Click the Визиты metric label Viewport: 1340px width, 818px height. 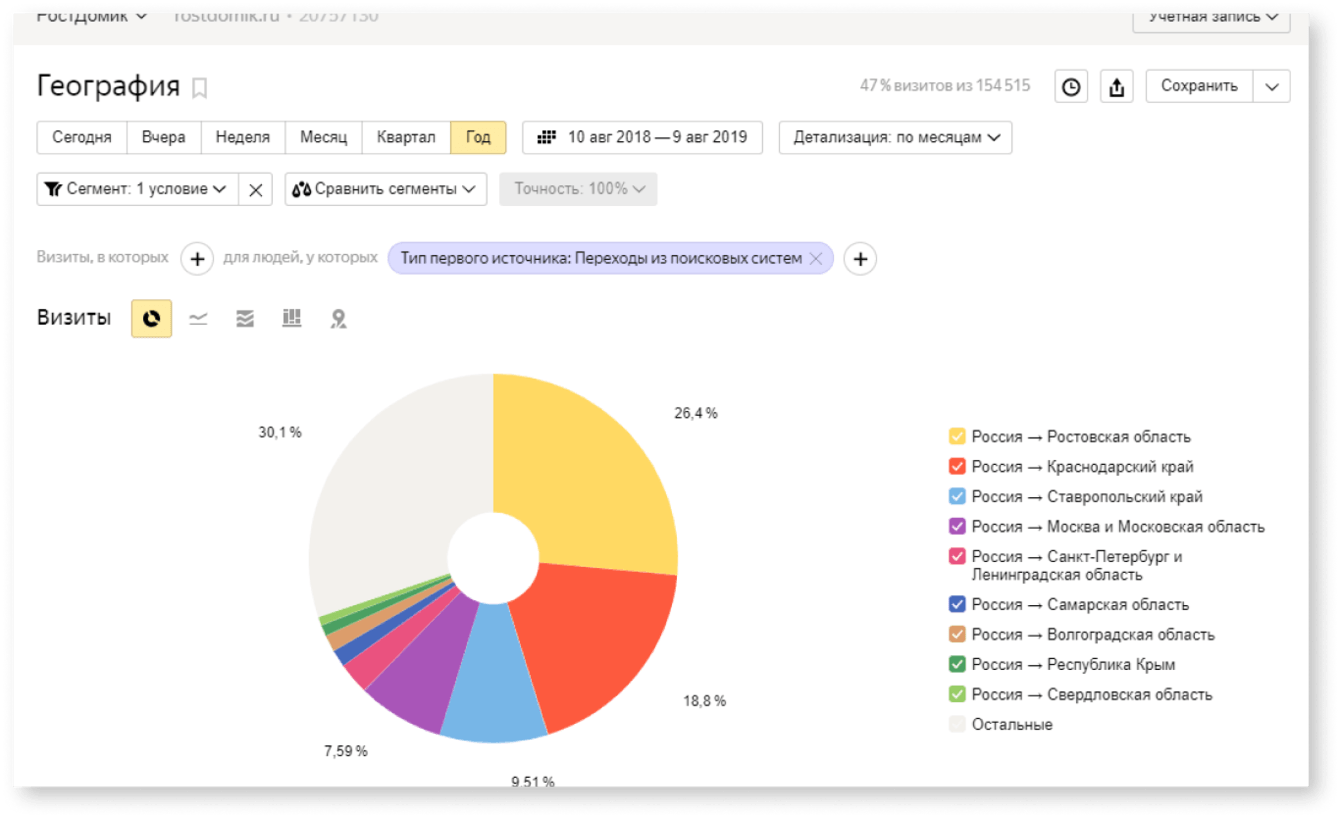tap(74, 318)
